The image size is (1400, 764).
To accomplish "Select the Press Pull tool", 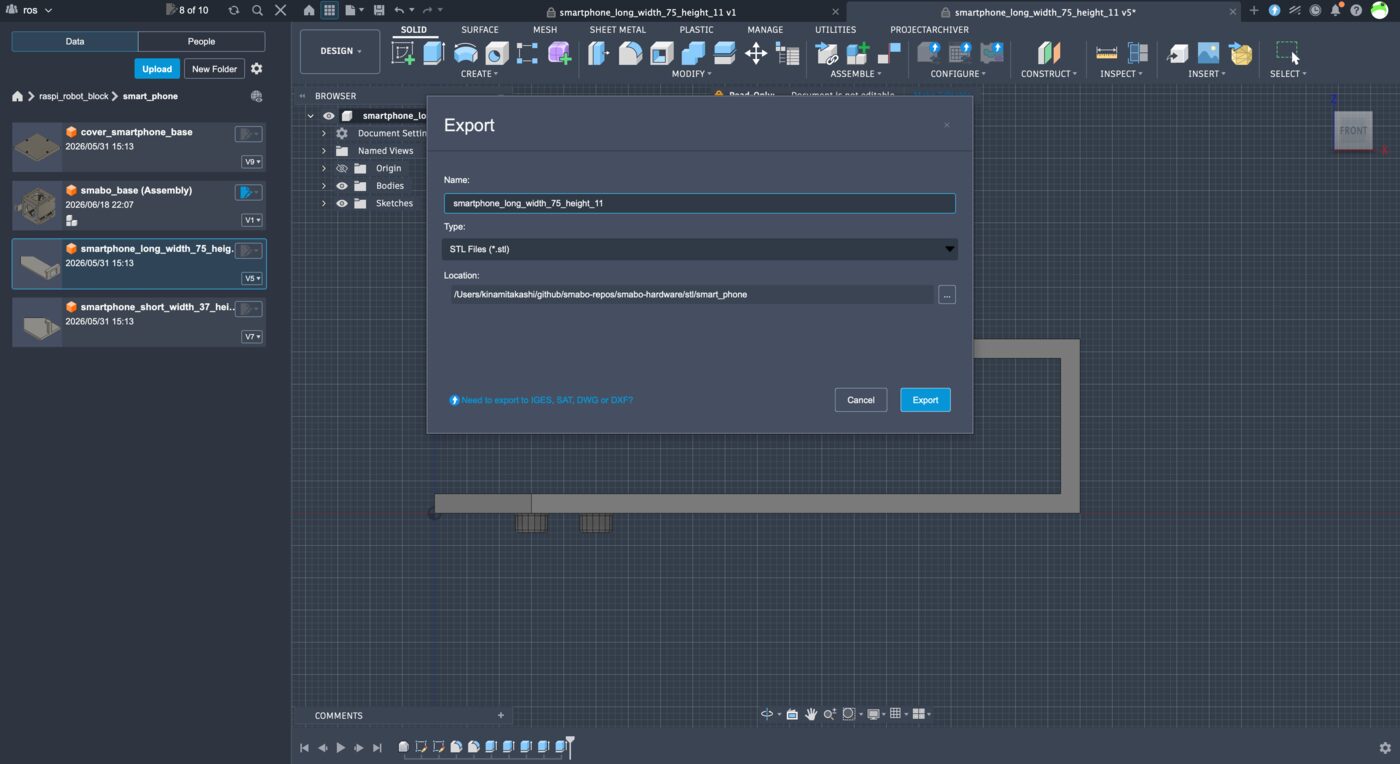I will [x=599, y=53].
